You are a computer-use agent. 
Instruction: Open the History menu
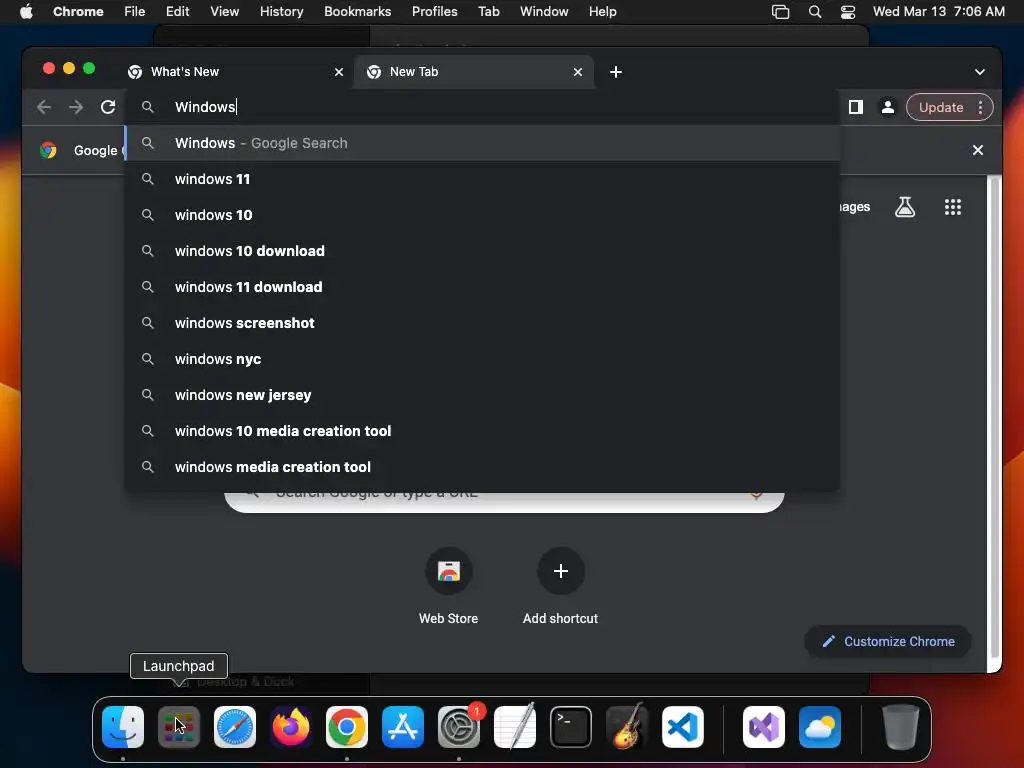pyautogui.click(x=281, y=12)
